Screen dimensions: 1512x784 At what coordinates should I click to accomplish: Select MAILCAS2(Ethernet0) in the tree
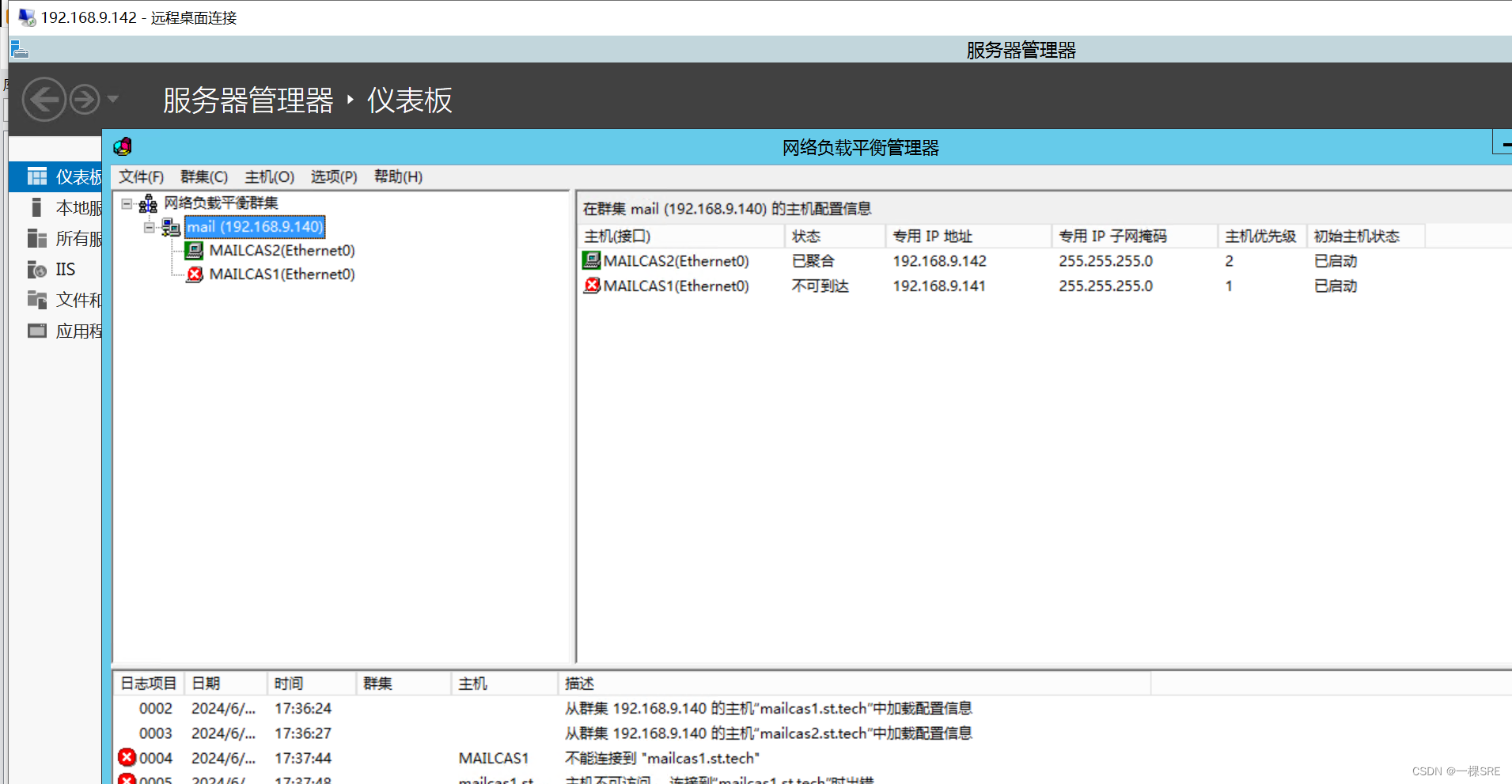point(282,251)
